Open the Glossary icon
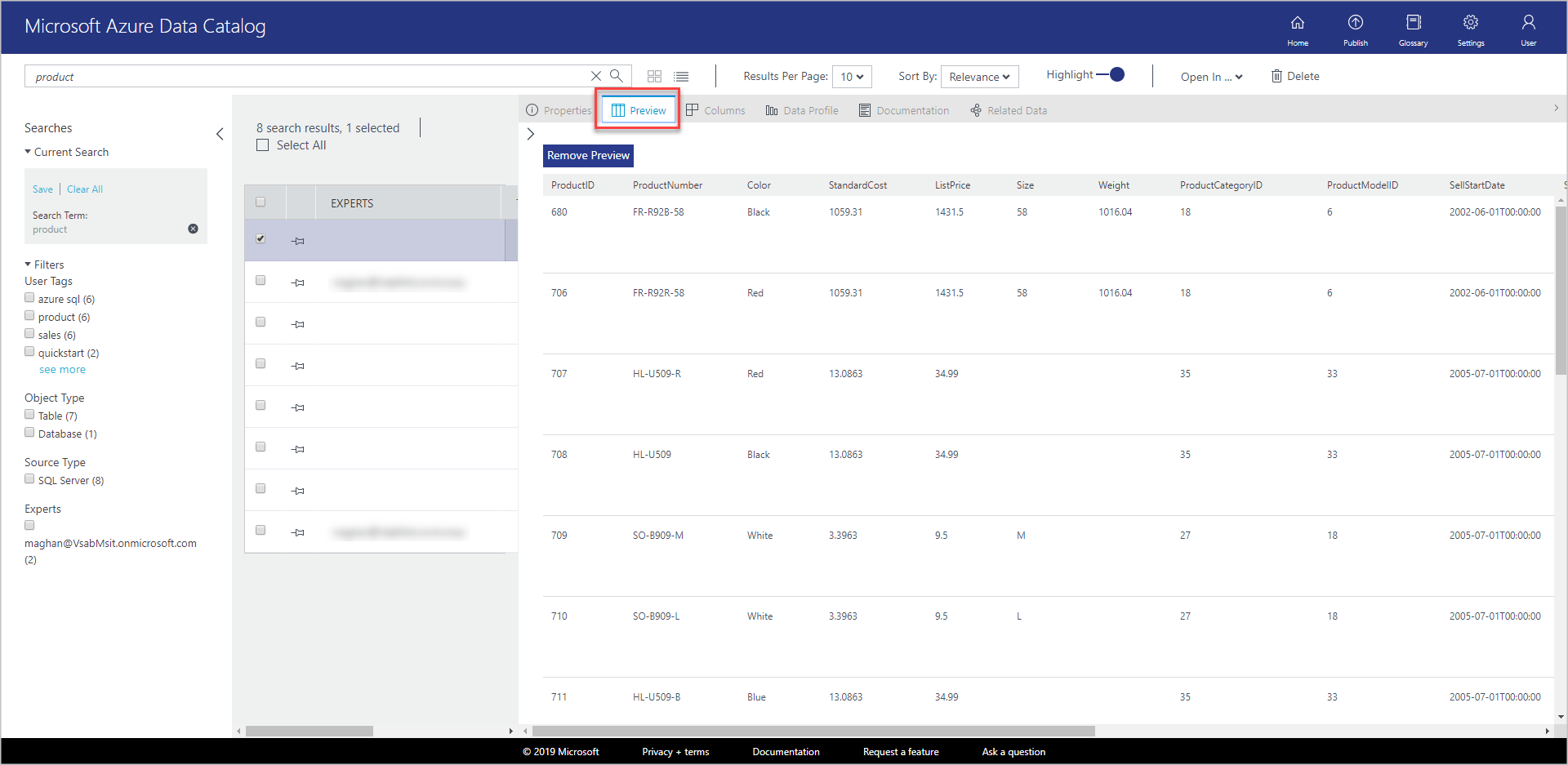 1414,30
